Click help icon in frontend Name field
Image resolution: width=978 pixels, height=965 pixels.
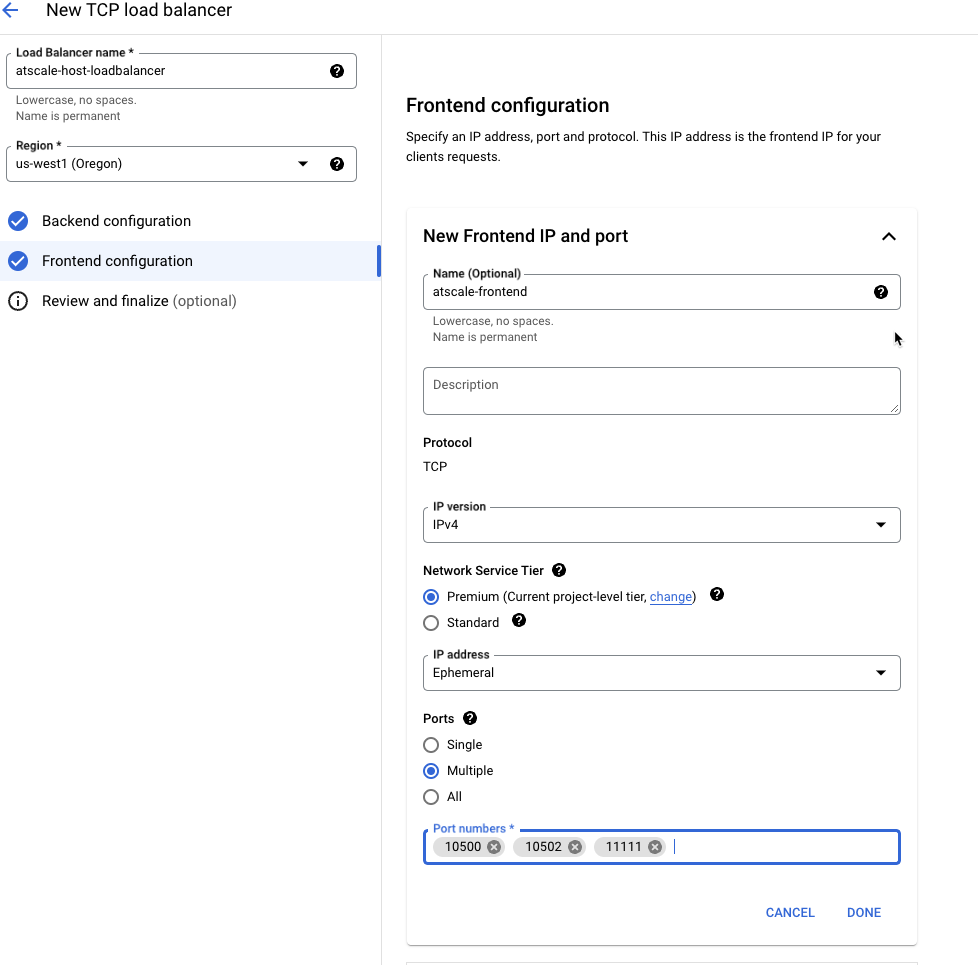point(881,292)
